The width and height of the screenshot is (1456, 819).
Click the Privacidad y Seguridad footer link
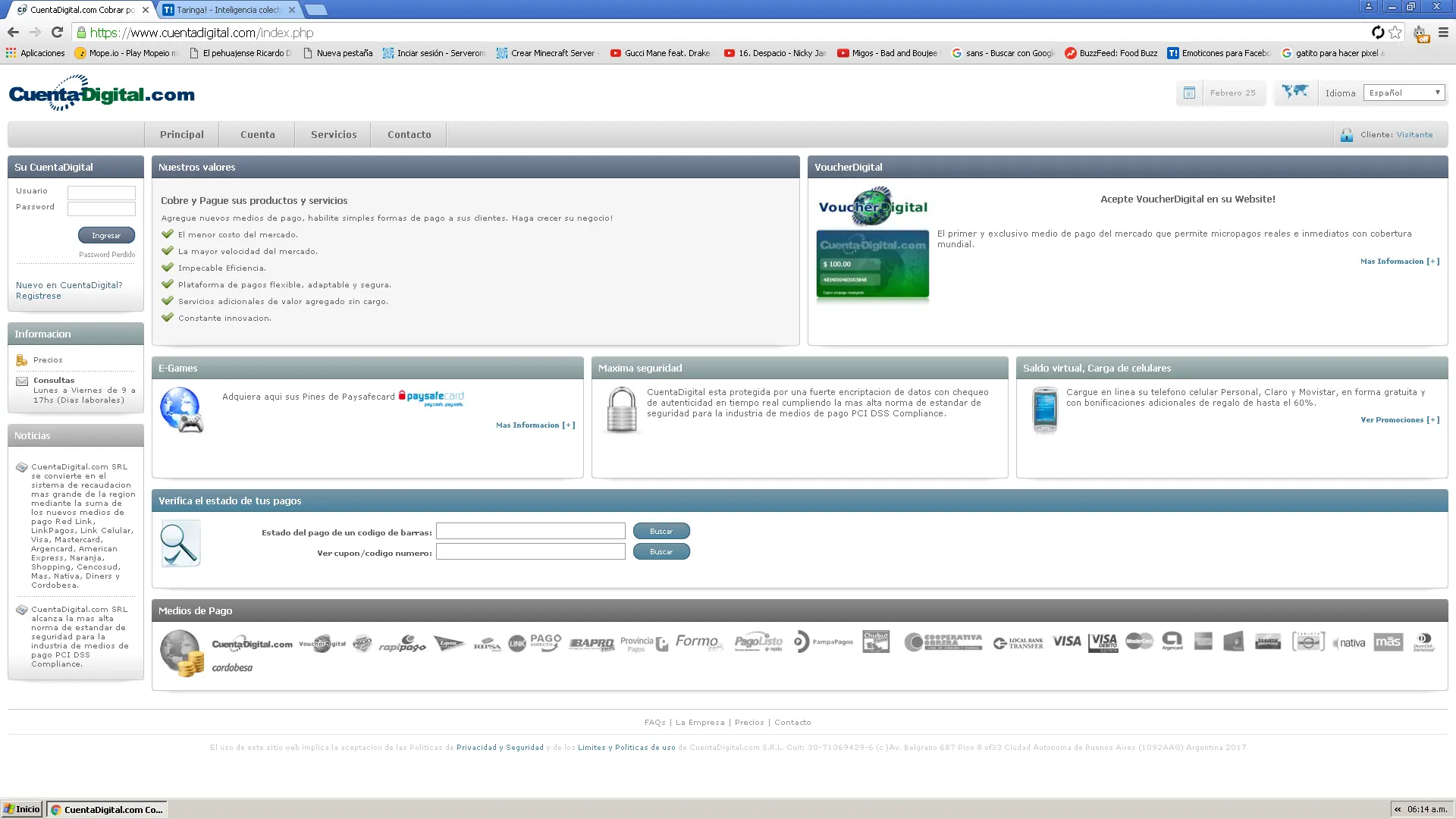pos(500,748)
